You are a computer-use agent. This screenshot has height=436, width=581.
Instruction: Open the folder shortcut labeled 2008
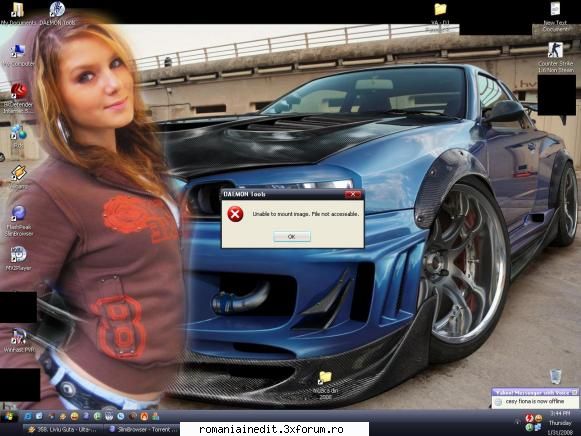click(x=325, y=385)
